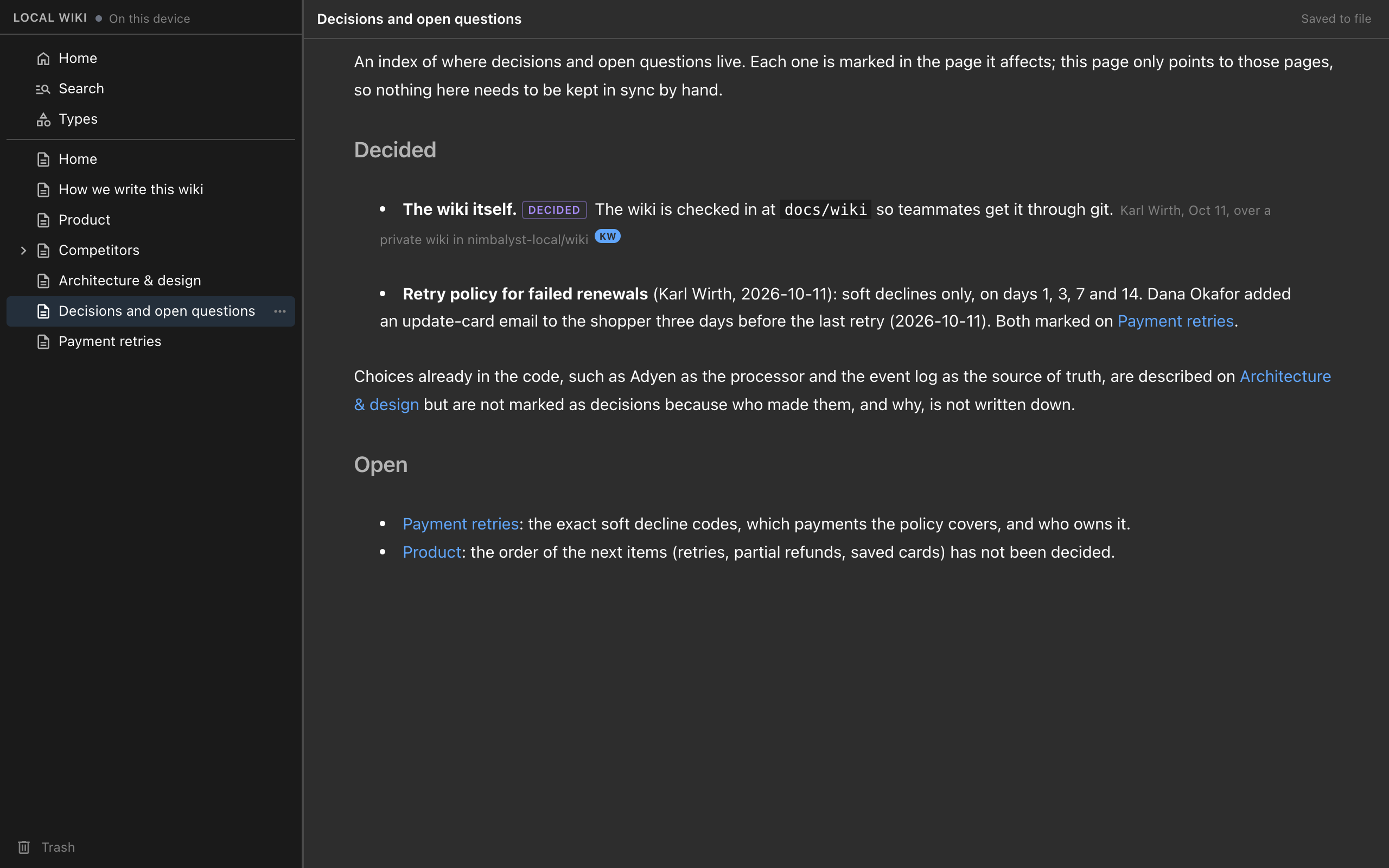Click the On this device label
The height and width of the screenshot is (868, 1389).
149,19
